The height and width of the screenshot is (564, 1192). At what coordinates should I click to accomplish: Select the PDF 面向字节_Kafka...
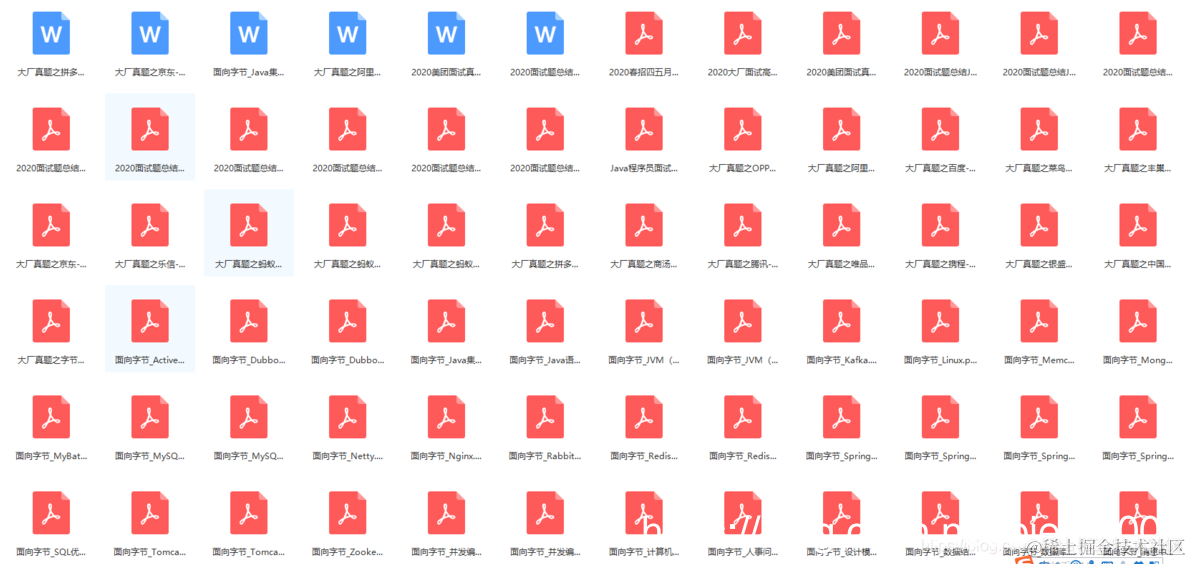click(842, 321)
